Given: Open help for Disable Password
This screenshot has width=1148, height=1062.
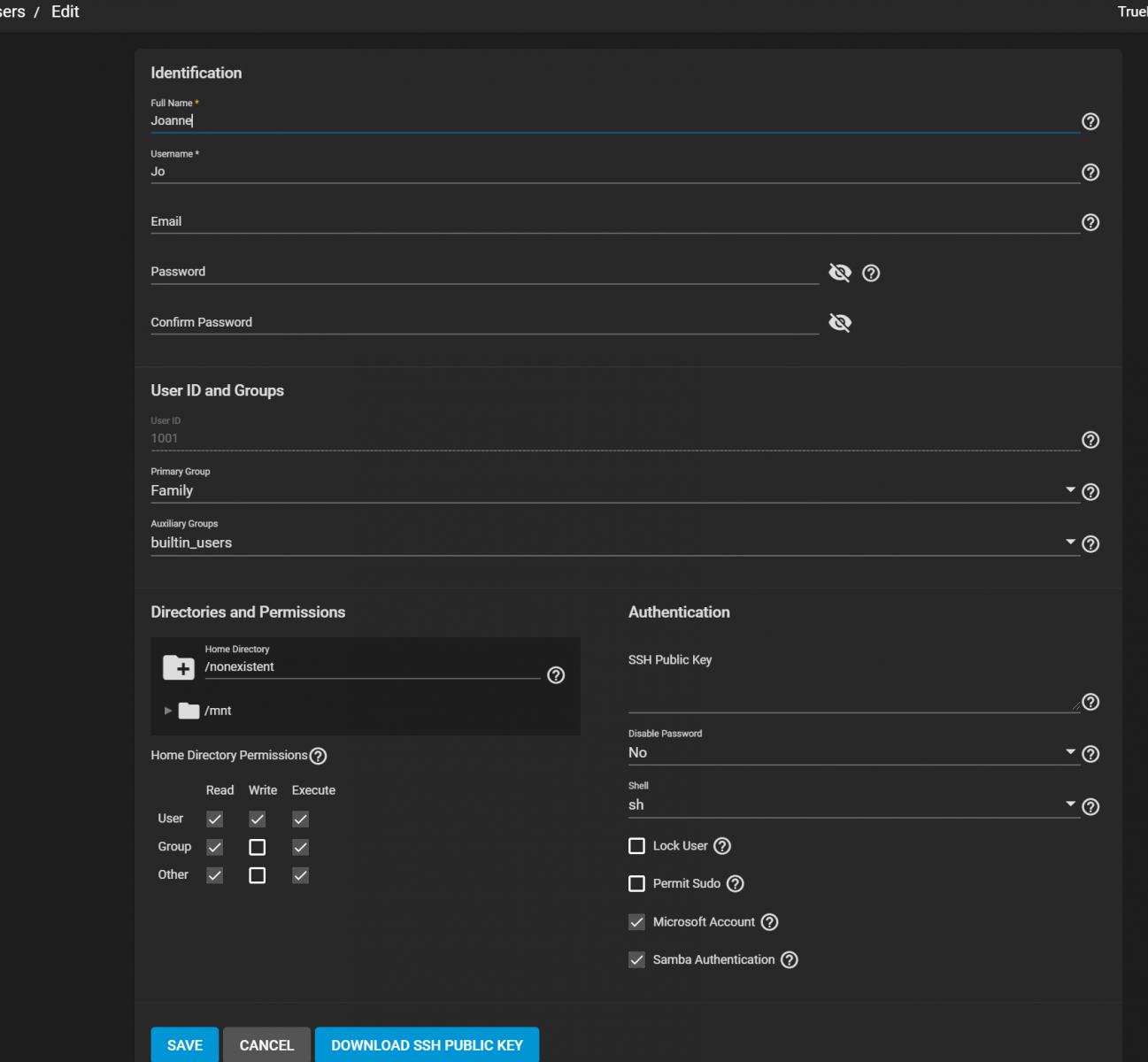Looking at the screenshot, I should point(1090,754).
